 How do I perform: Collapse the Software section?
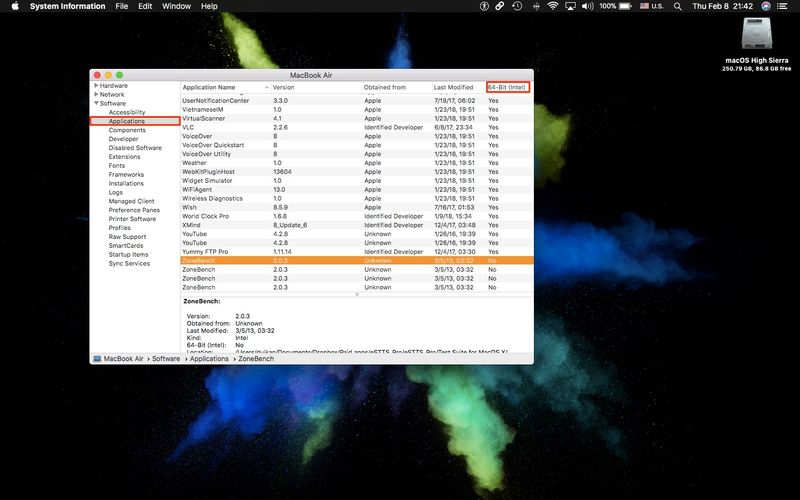[x=96, y=103]
